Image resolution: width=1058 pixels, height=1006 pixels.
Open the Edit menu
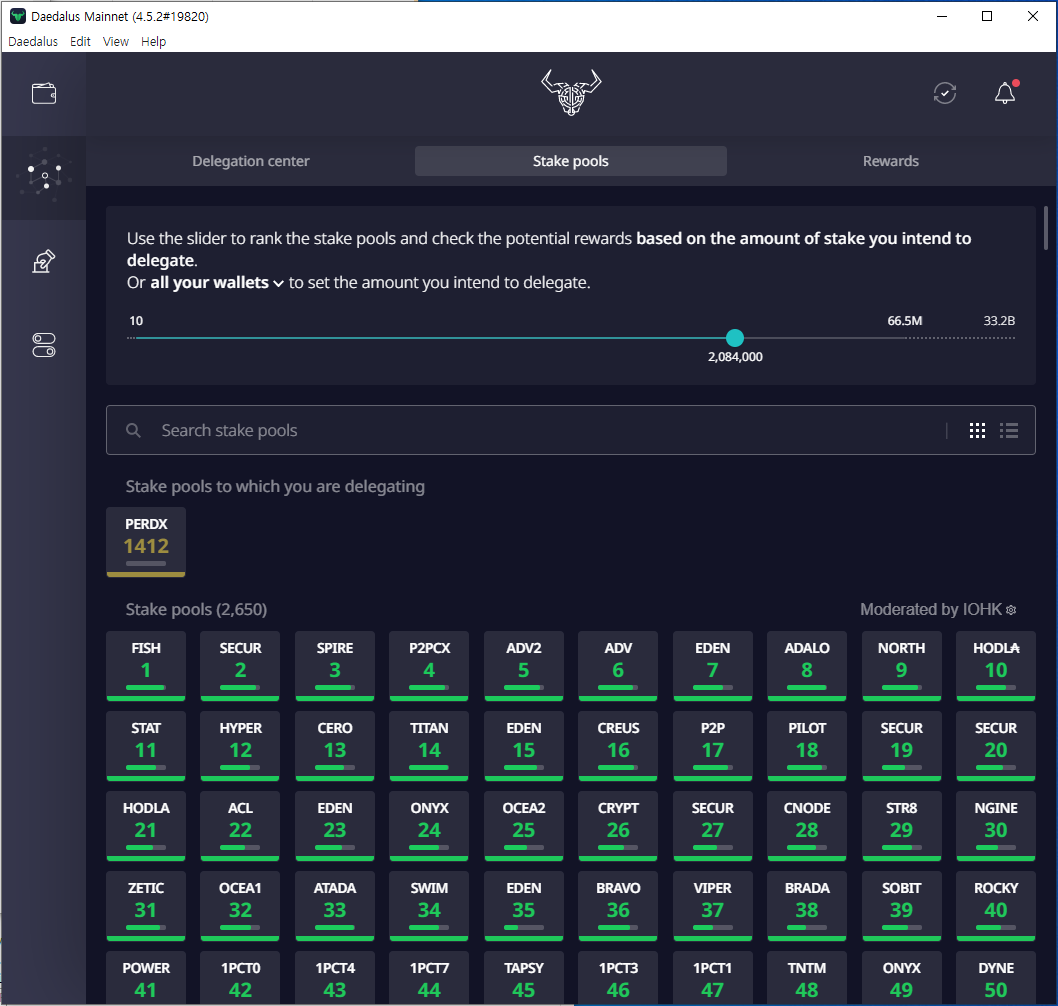pos(80,42)
